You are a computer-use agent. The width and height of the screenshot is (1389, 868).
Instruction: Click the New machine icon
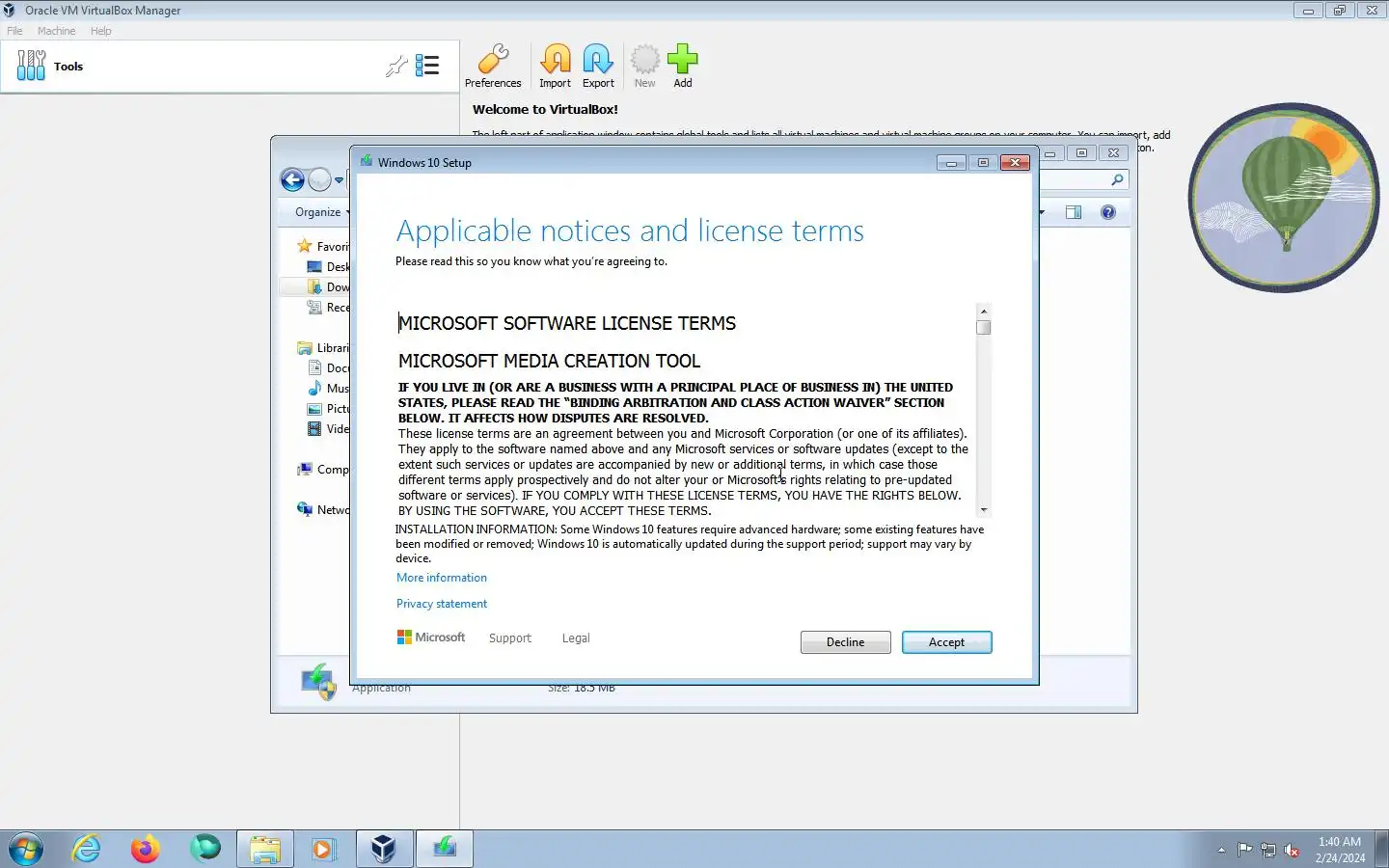tap(644, 66)
